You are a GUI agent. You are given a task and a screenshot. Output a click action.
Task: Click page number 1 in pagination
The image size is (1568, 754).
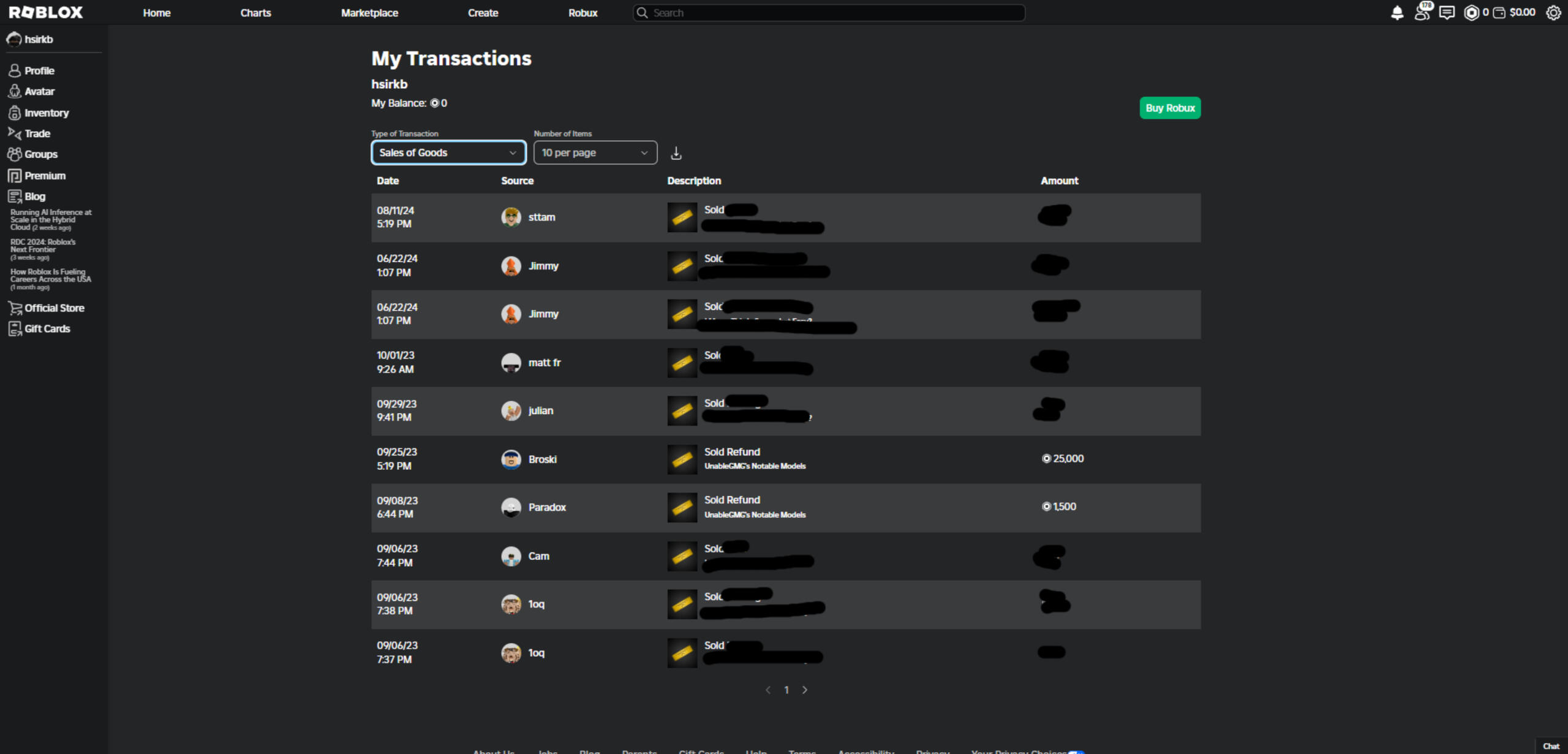pyautogui.click(x=786, y=690)
